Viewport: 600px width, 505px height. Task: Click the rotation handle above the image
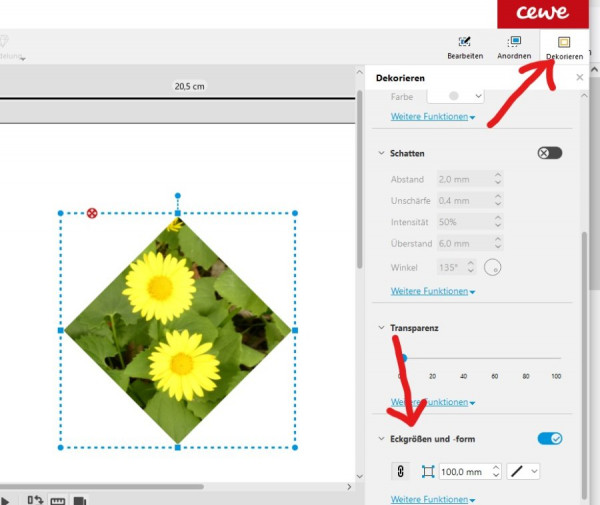[x=178, y=195]
